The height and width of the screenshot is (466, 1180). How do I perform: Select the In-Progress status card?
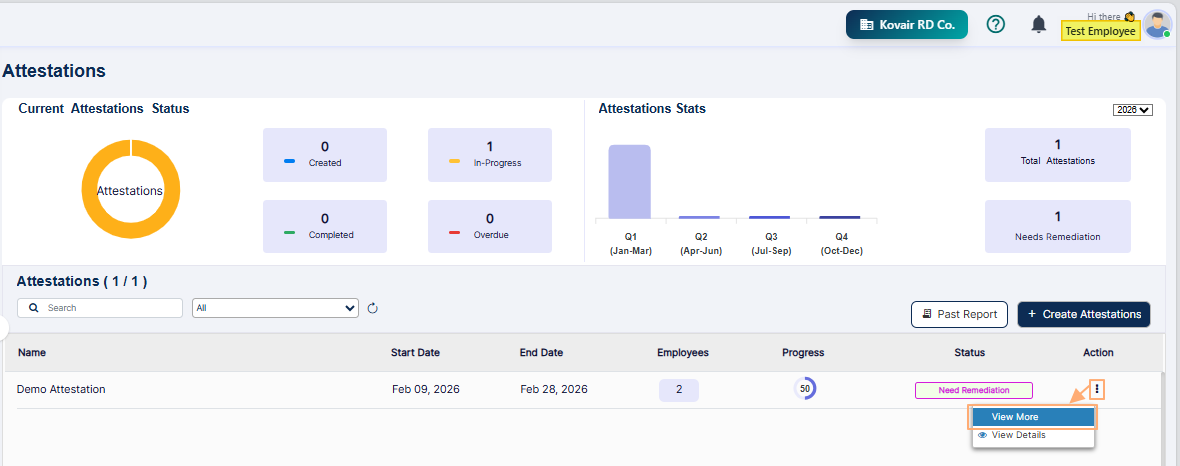pyautogui.click(x=489, y=155)
